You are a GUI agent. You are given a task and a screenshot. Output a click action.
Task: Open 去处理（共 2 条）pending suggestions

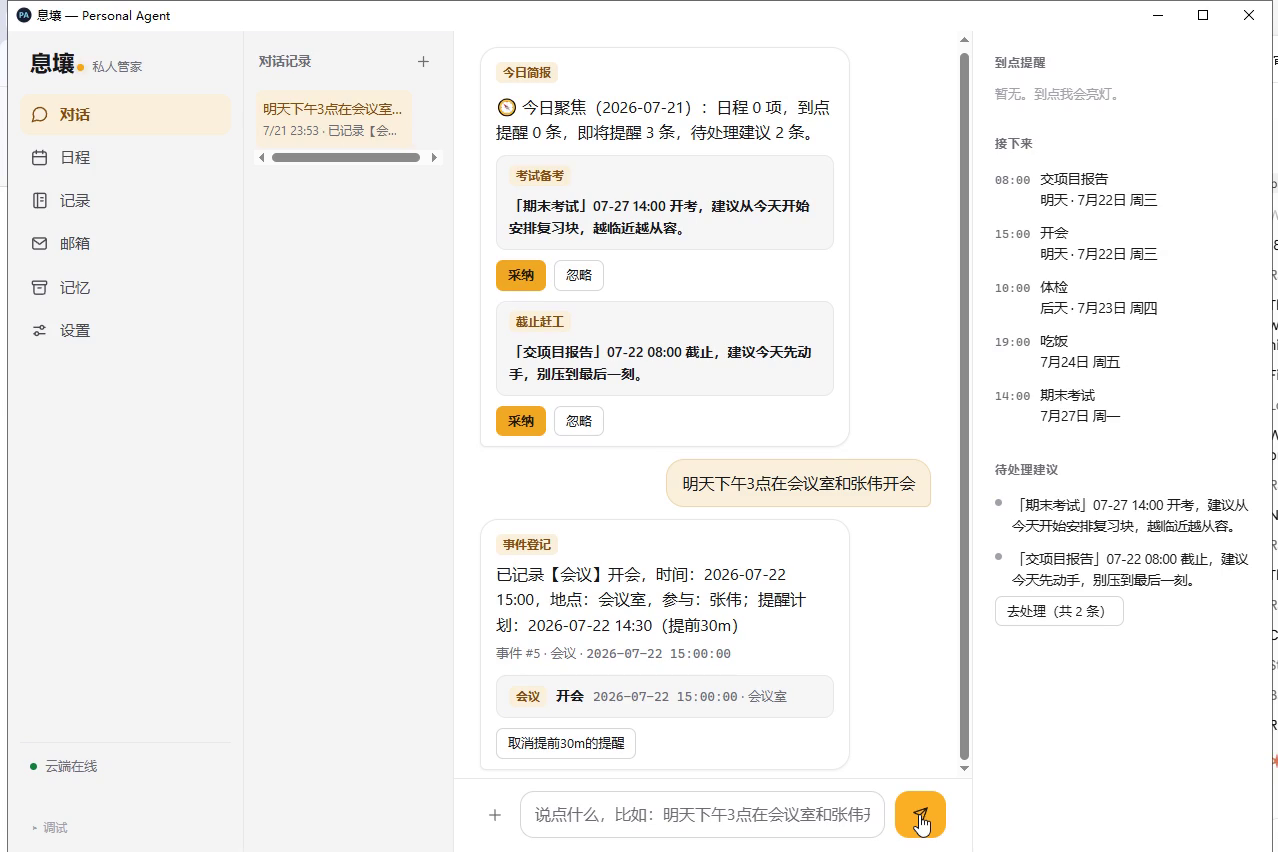[x=1059, y=612]
